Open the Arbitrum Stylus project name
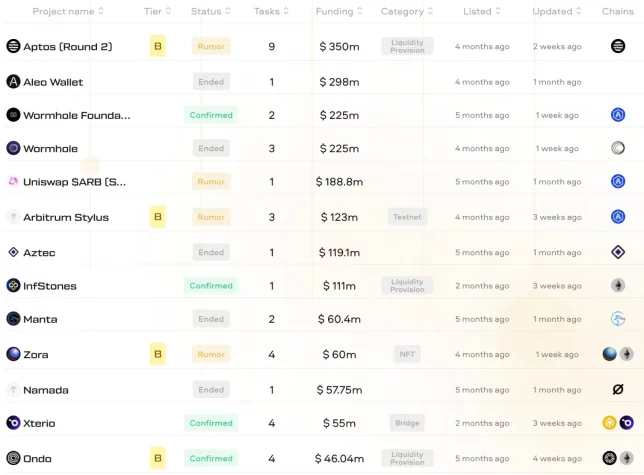 click(x=66, y=217)
